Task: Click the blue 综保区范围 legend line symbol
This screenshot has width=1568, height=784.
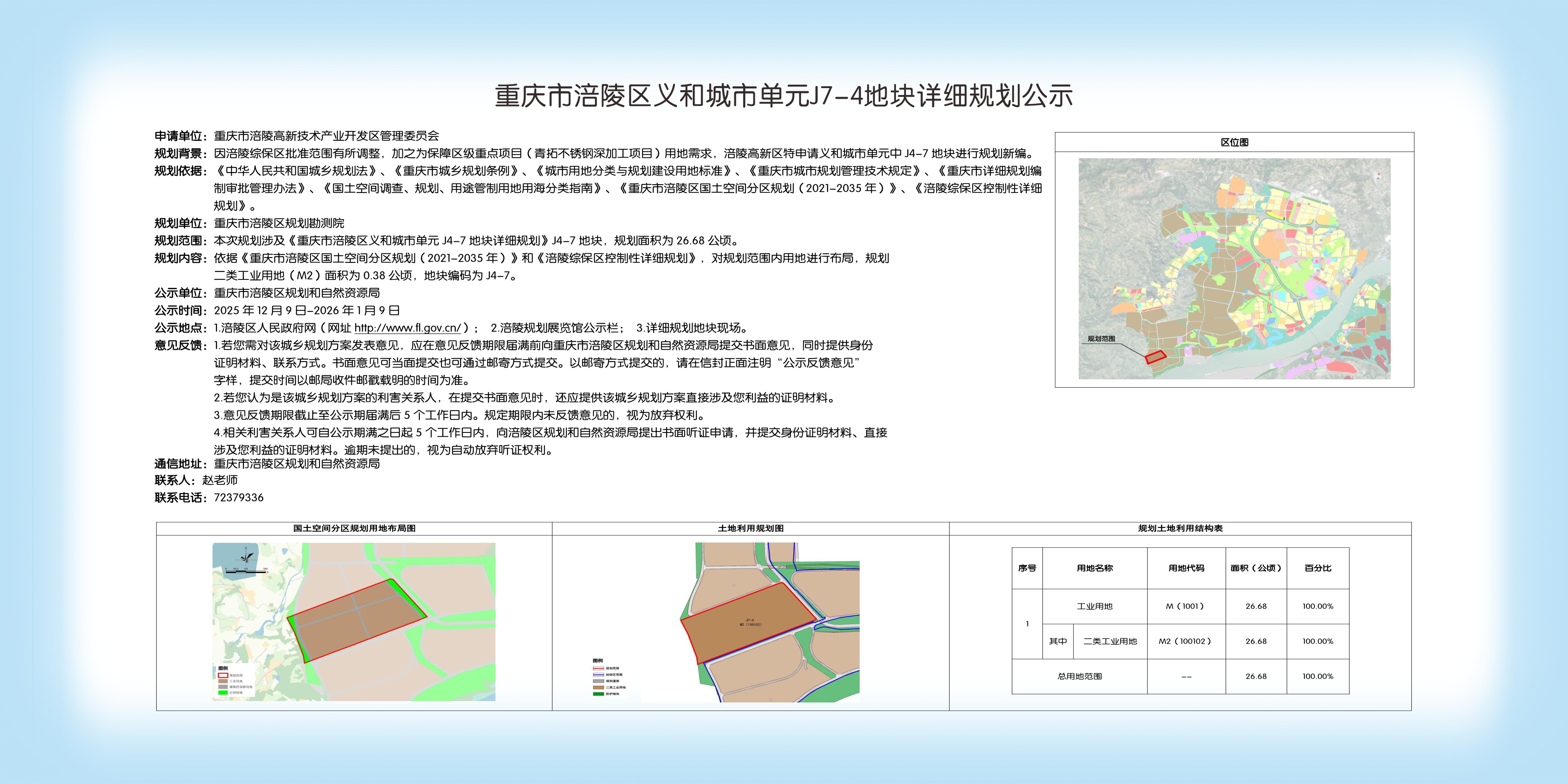Action: click(598, 675)
